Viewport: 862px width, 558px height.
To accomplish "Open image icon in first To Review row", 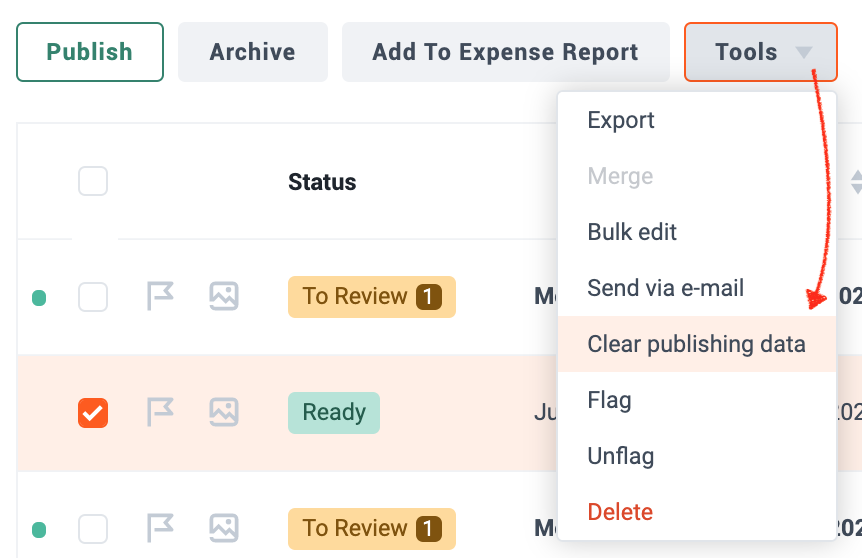I will pos(224,296).
